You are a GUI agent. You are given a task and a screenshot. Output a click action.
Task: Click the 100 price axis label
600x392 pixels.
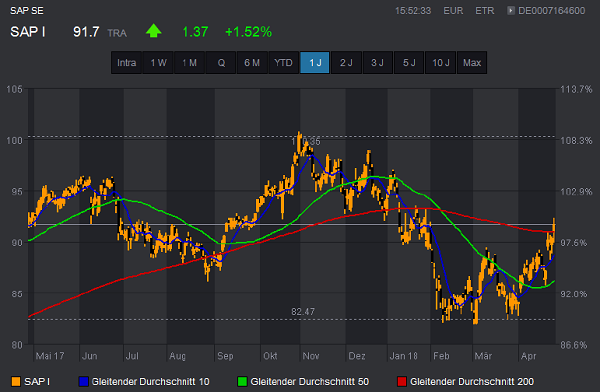15,140
